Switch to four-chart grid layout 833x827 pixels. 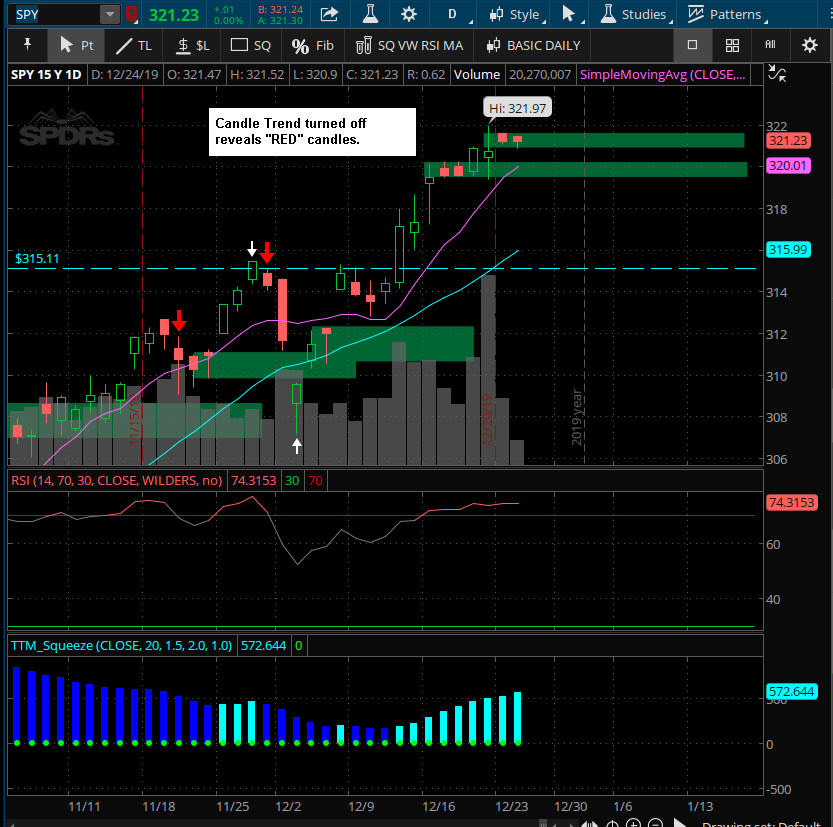pyautogui.click(x=732, y=45)
